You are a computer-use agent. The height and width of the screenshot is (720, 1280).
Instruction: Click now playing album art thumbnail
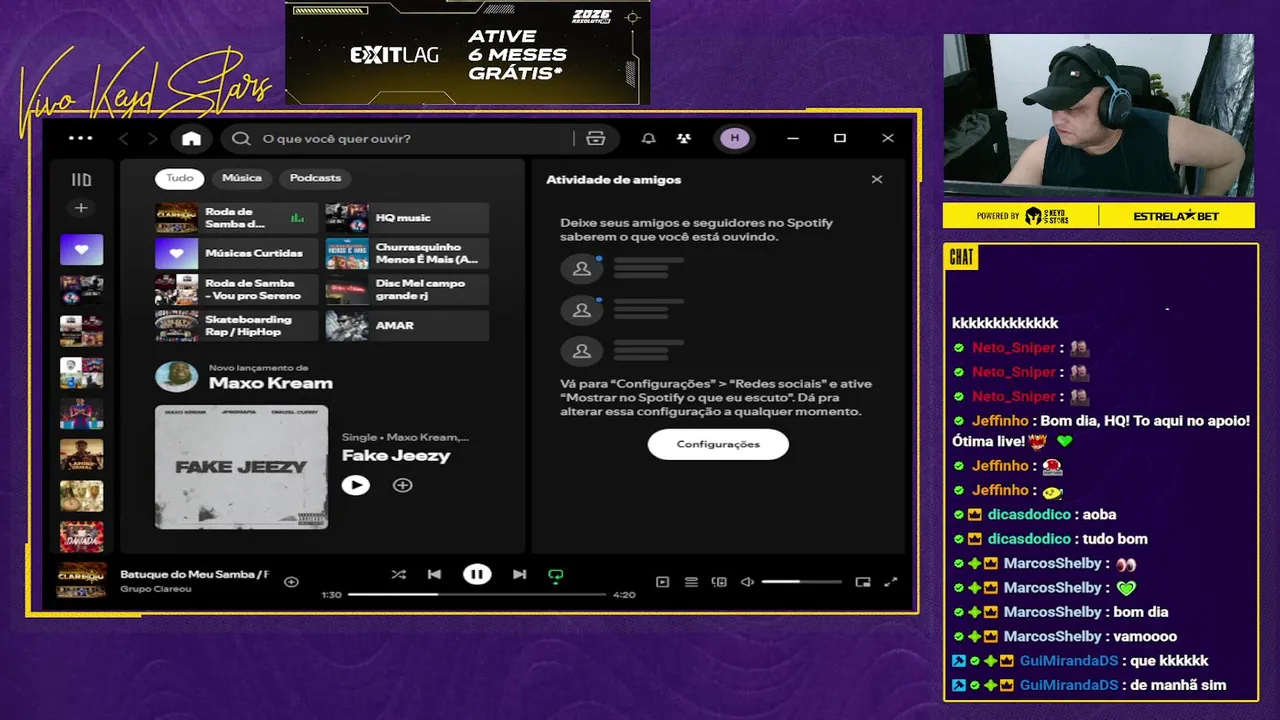tap(81, 581)
